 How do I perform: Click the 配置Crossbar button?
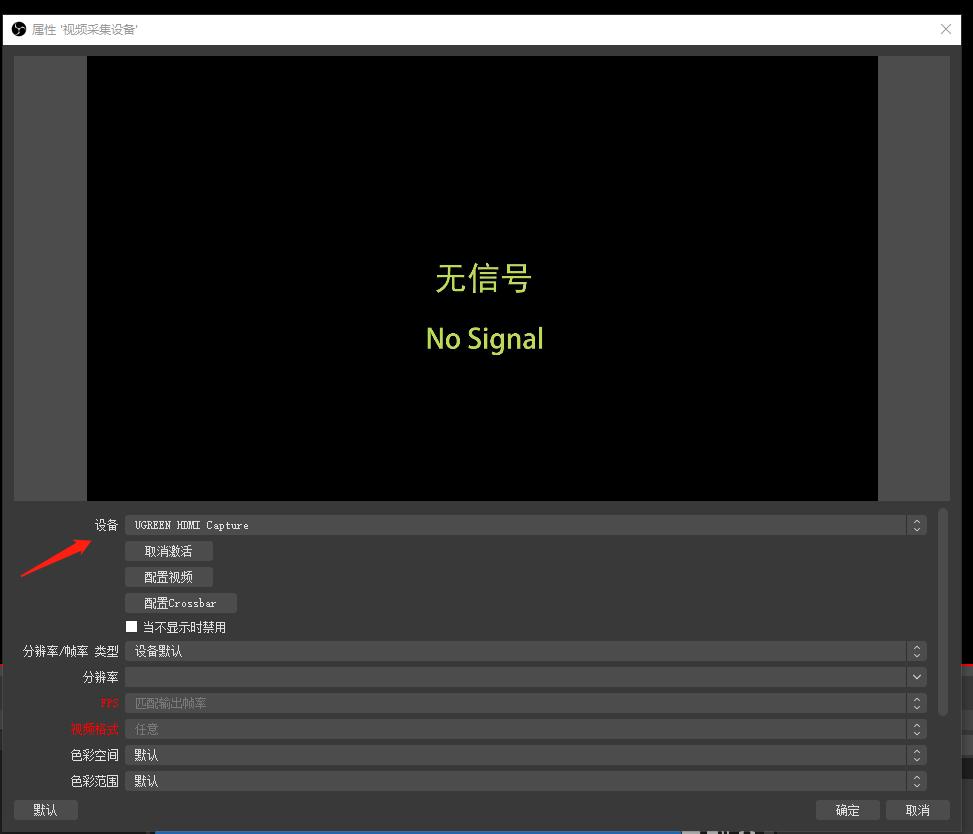click(x=180, y=602)
